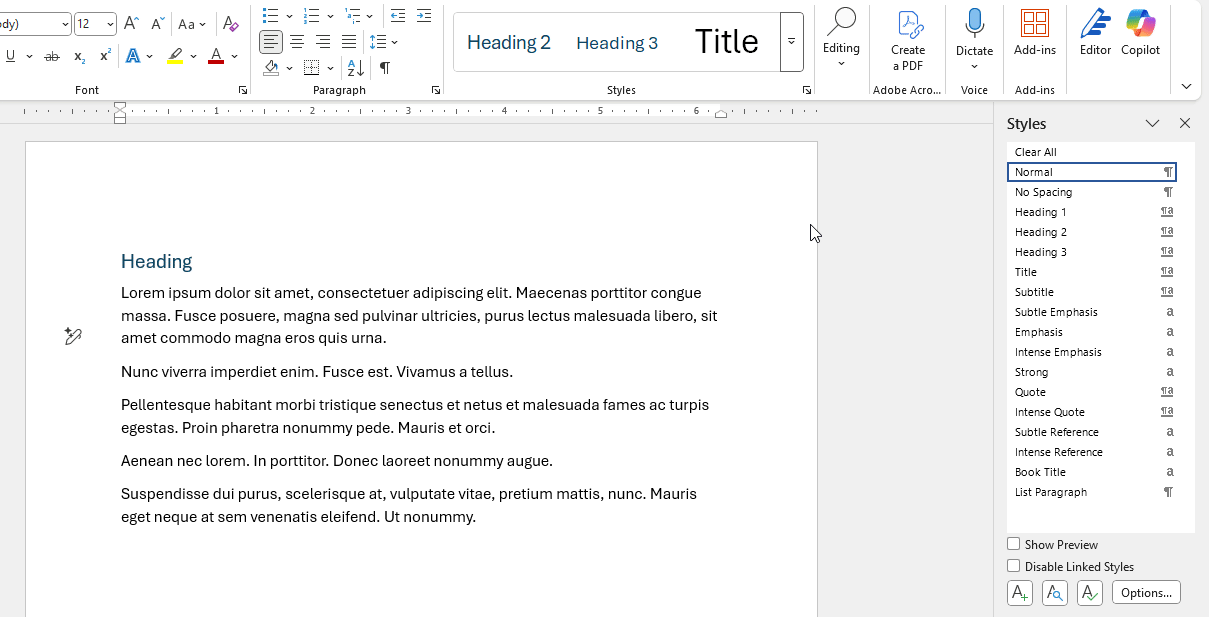1209x617 pixels.
Task: Open the line spacing dropdown arrow
Action: coord(395,42)
